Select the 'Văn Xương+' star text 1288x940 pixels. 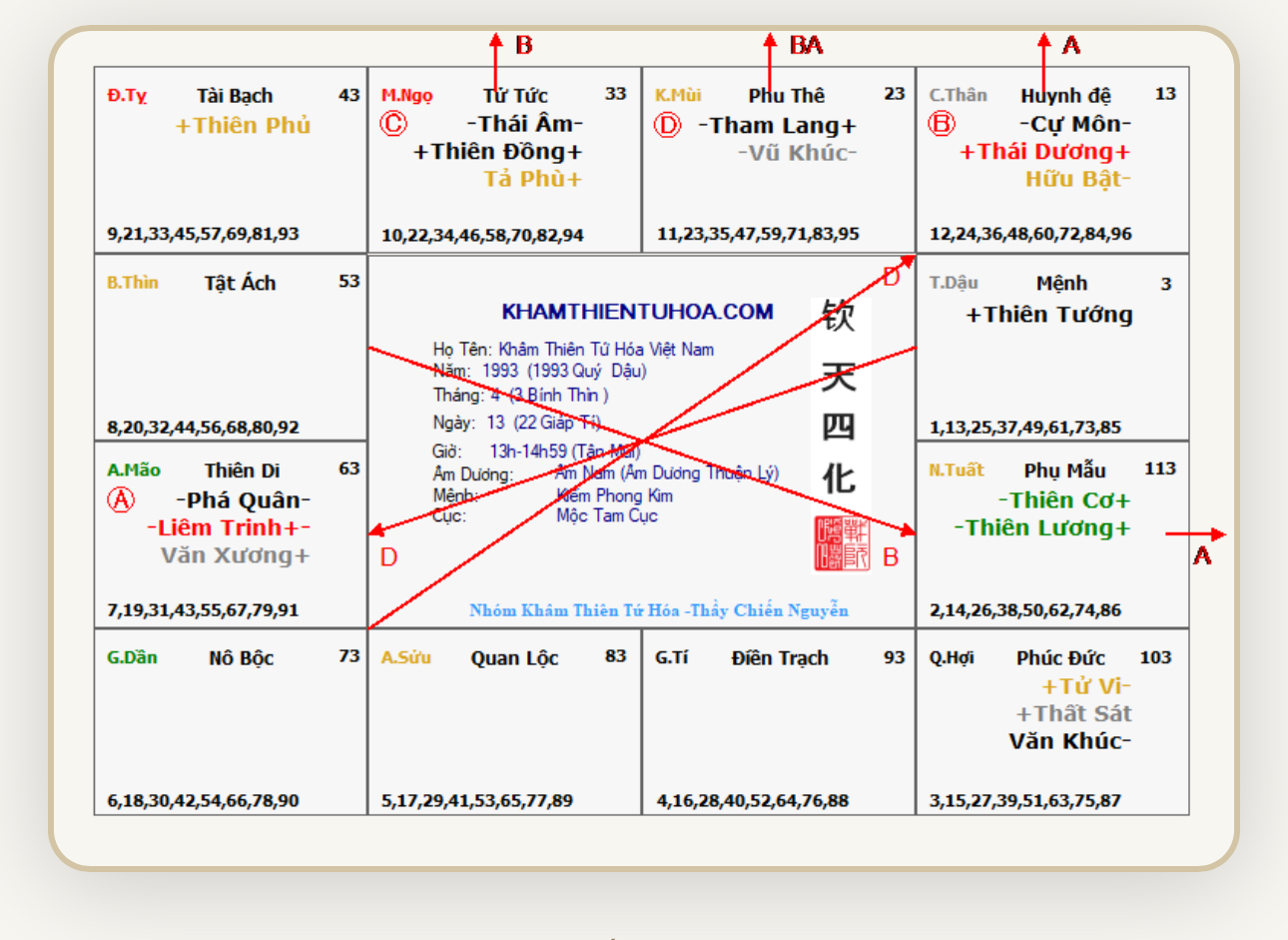[236, 555]
